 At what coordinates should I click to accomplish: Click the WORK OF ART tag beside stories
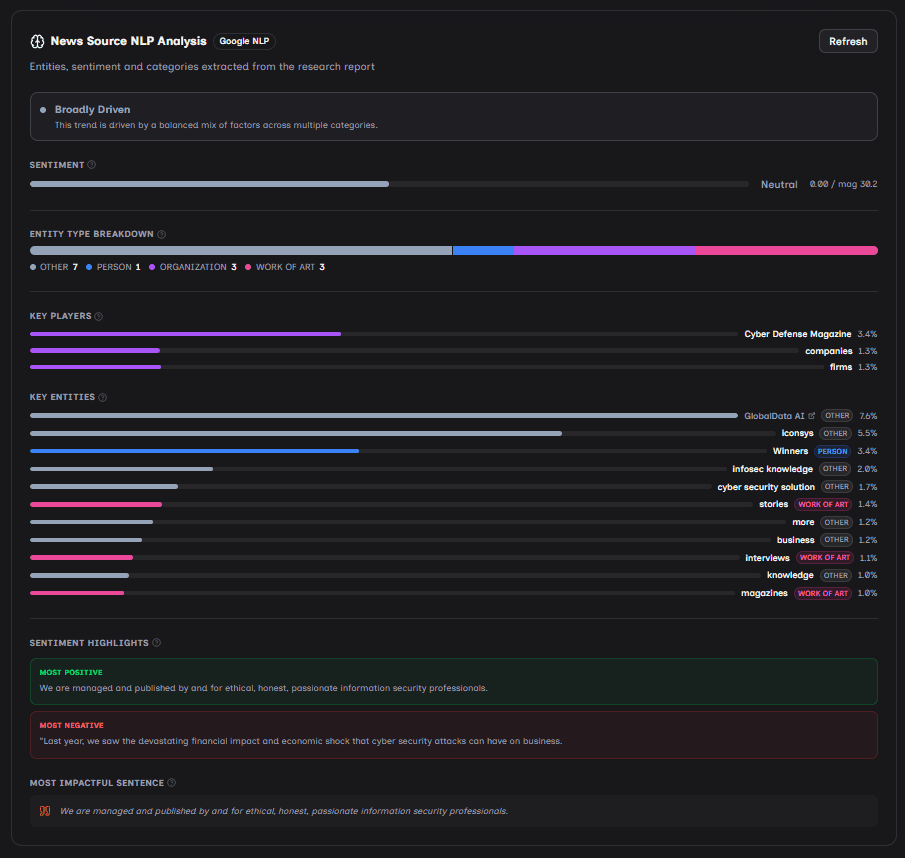[x=823, y=504]
